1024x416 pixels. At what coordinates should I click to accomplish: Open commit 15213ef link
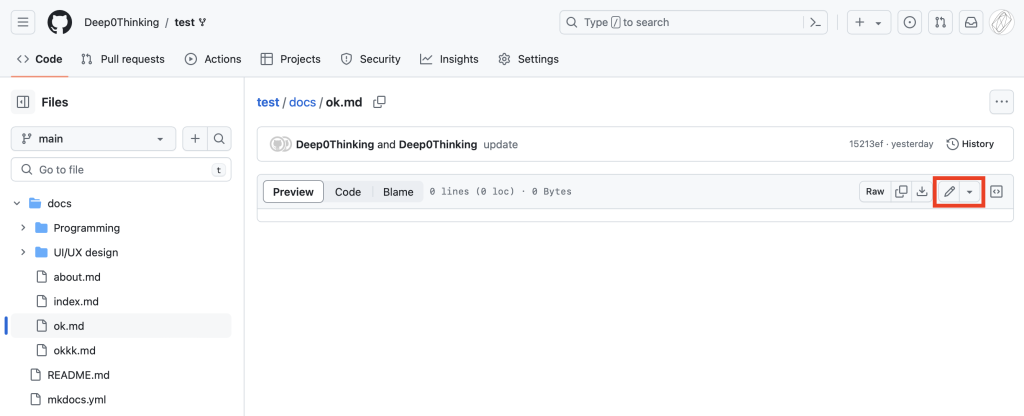pyautogui.click(x=867, y=144)
